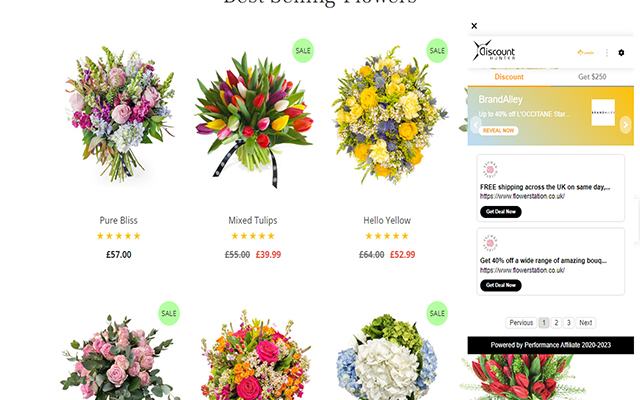Select the Discount tab
This screenshot has width=640, height=400.
tap(509, 77)
